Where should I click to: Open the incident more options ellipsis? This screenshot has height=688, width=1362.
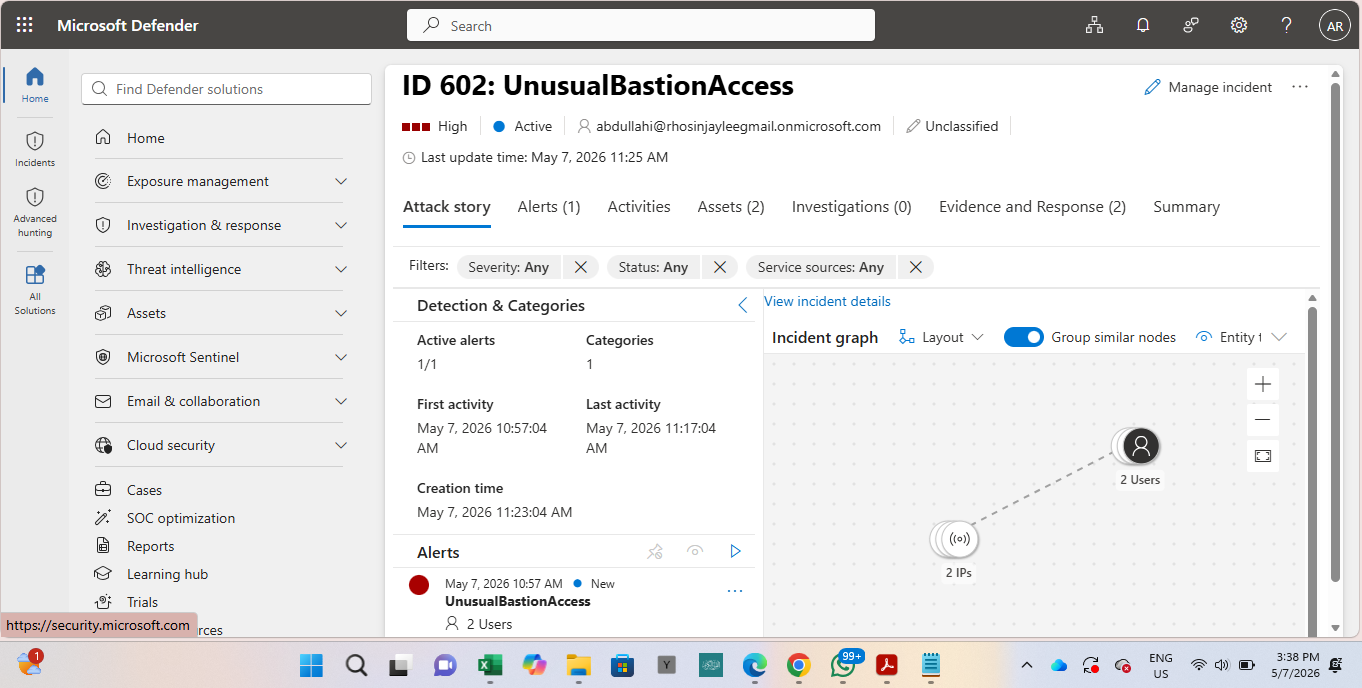(1300, 87)
